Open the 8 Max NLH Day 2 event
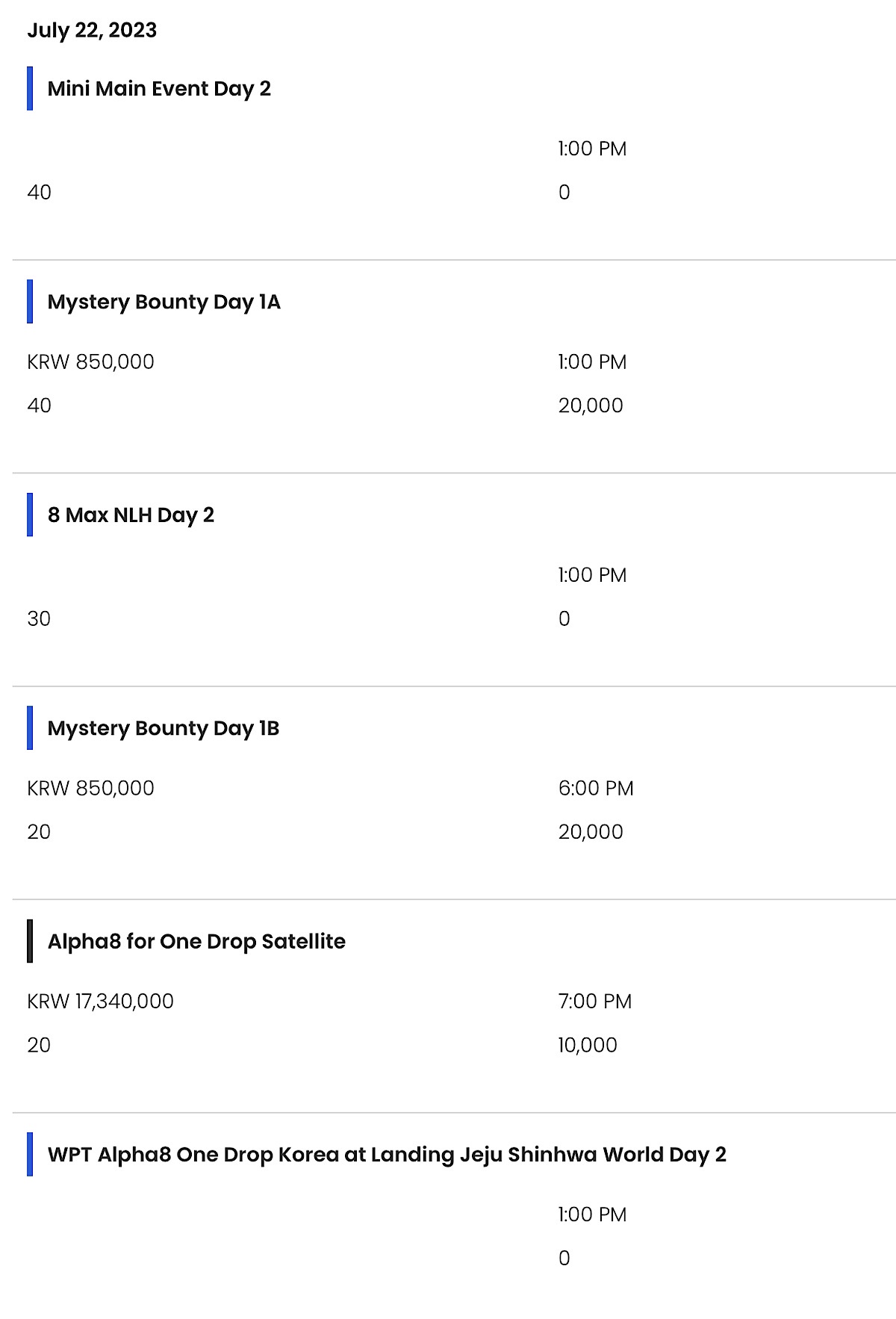The image size is (896, 1319). pos(131,515)
